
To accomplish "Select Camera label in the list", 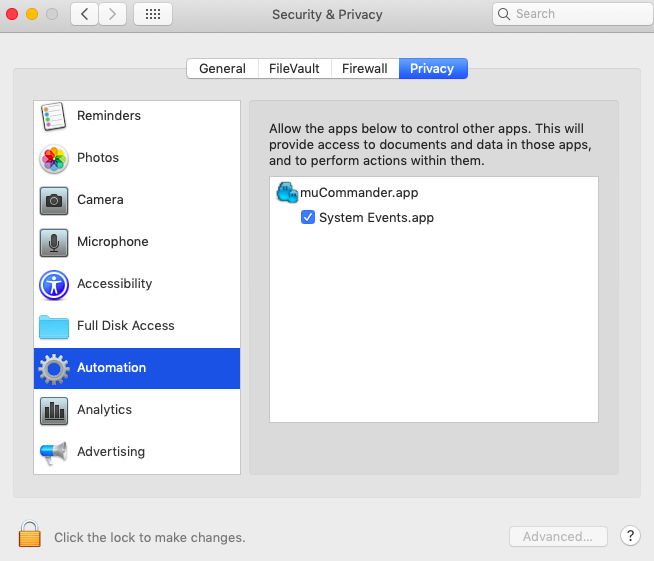I will point(101,200).
